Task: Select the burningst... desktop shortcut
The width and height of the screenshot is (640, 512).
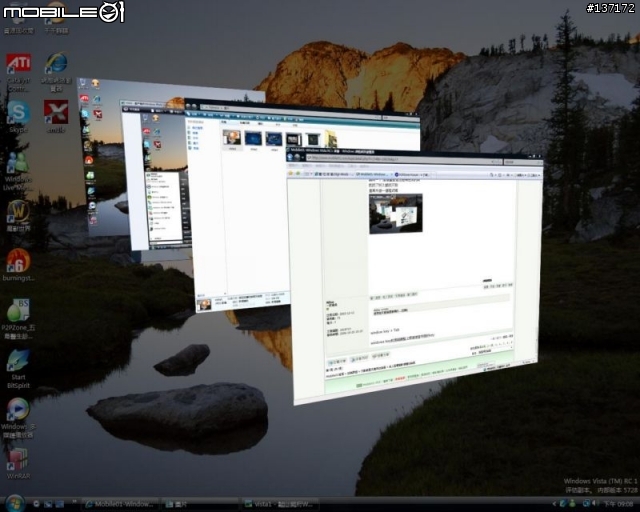Action: tap(18, 265)
